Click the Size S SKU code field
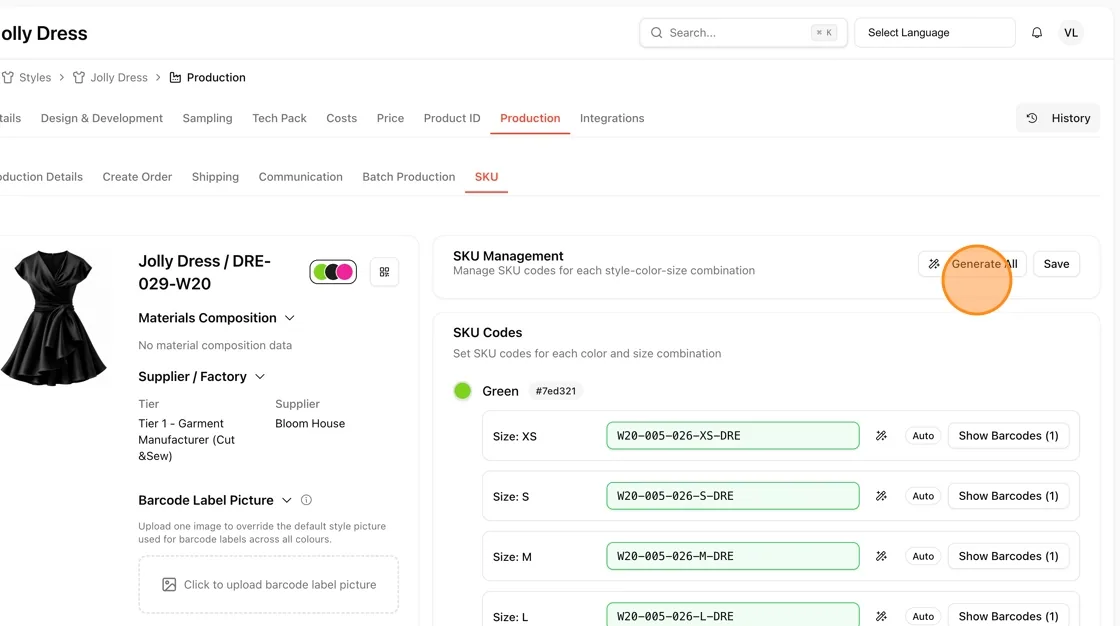 click(733, 496)
